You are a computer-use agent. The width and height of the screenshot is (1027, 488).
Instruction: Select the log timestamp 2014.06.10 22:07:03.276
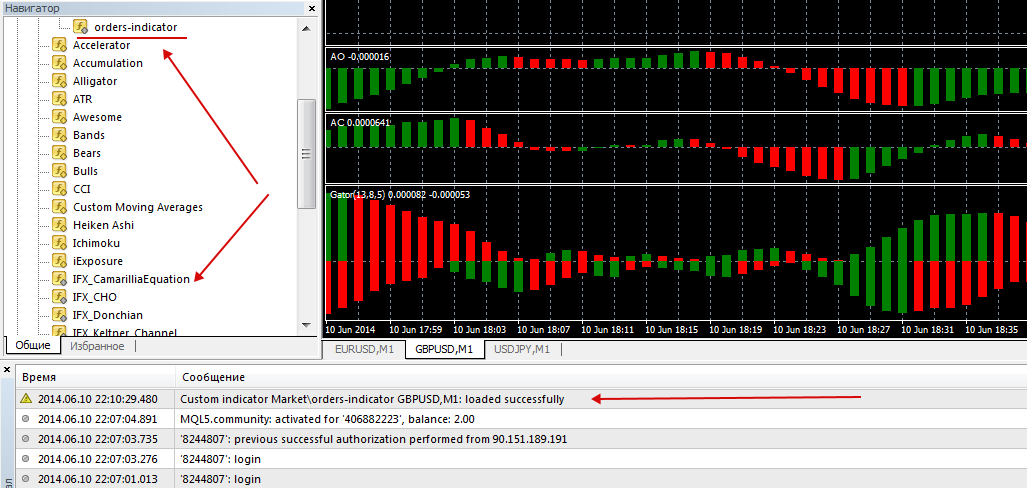click(98, 459)
